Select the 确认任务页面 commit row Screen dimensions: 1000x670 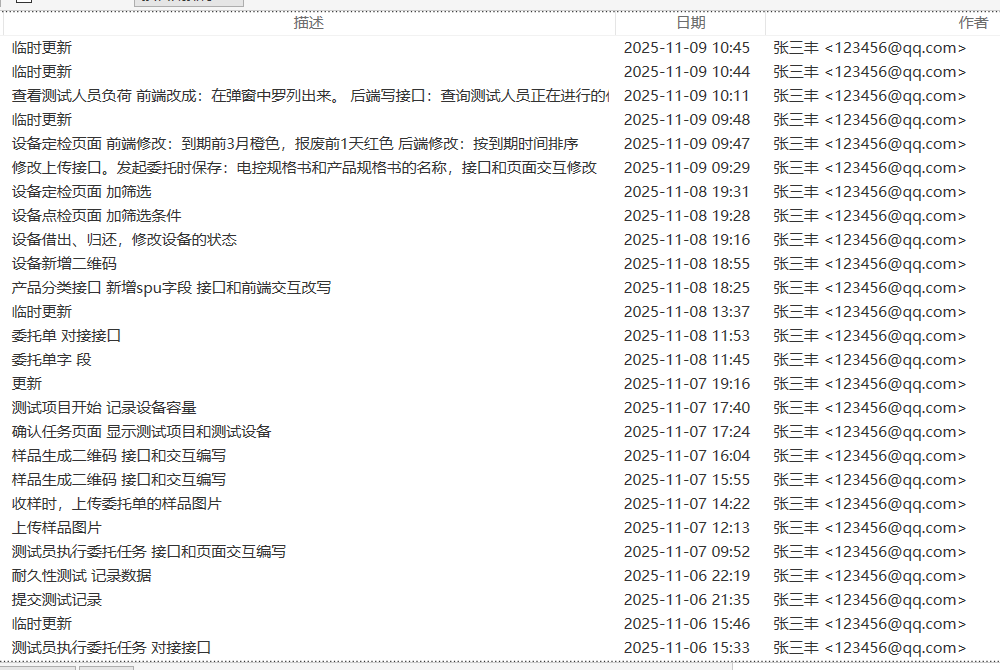click(141, 432)
